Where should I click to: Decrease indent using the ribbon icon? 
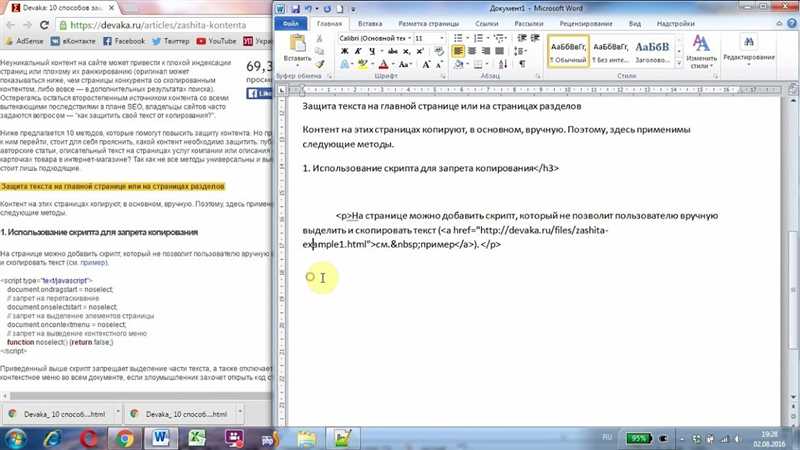coord(522,38)
